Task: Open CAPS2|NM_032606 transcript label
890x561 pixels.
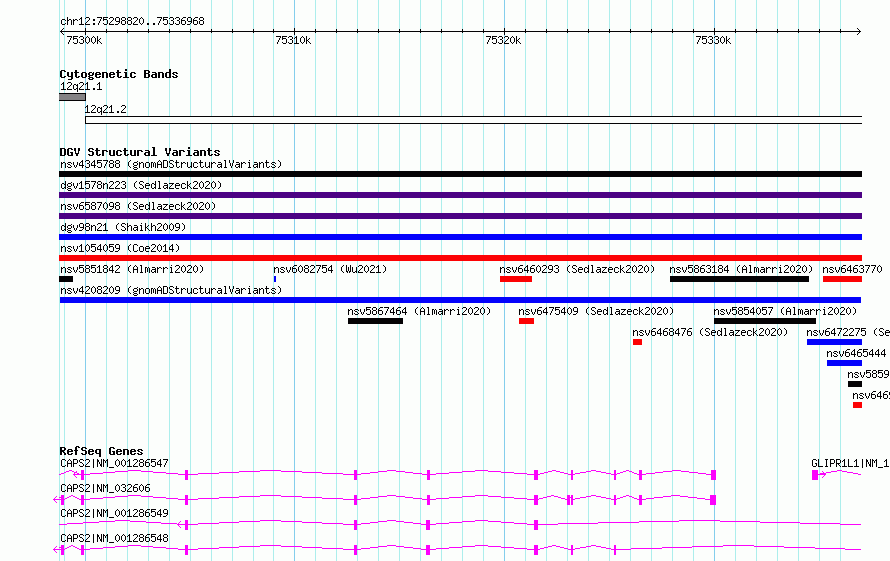Action: click(105, 488)
